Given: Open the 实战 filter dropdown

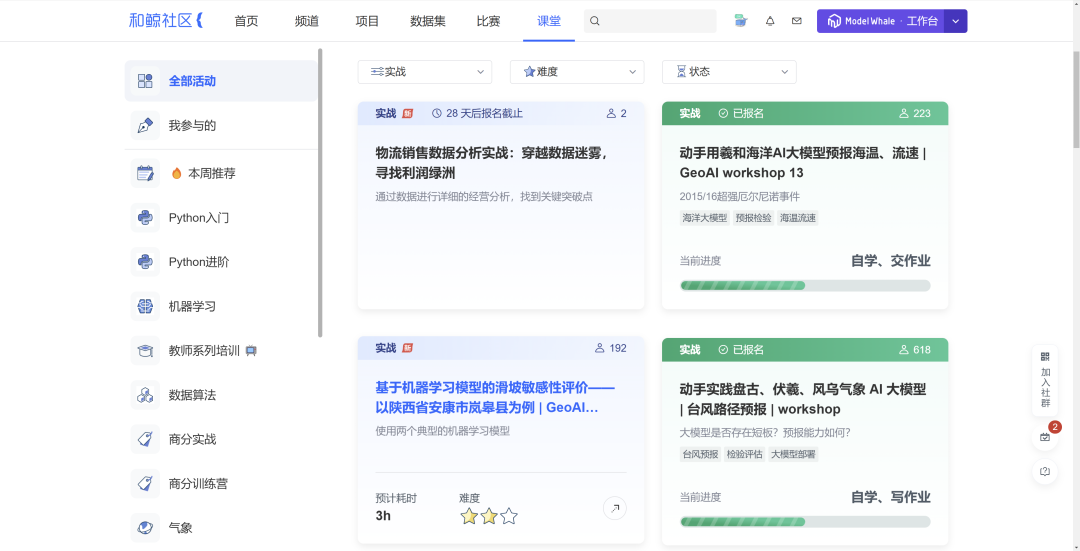Looking at the screenshot, I should (425, 72).
